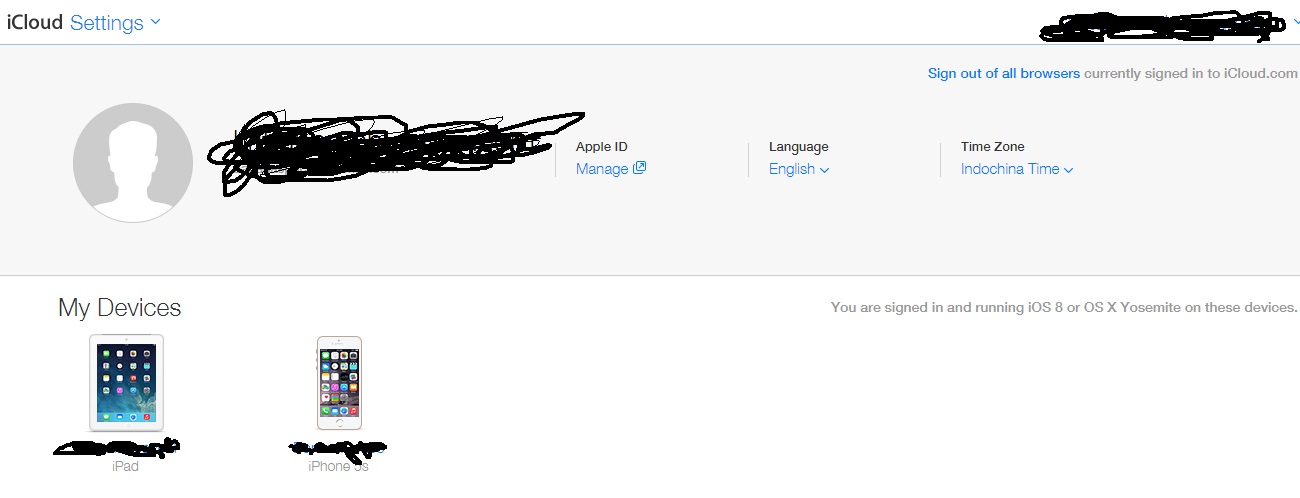Click the iCloud logo text
This screenshot has width=1300, height=498.
click(x=35, y=23)
